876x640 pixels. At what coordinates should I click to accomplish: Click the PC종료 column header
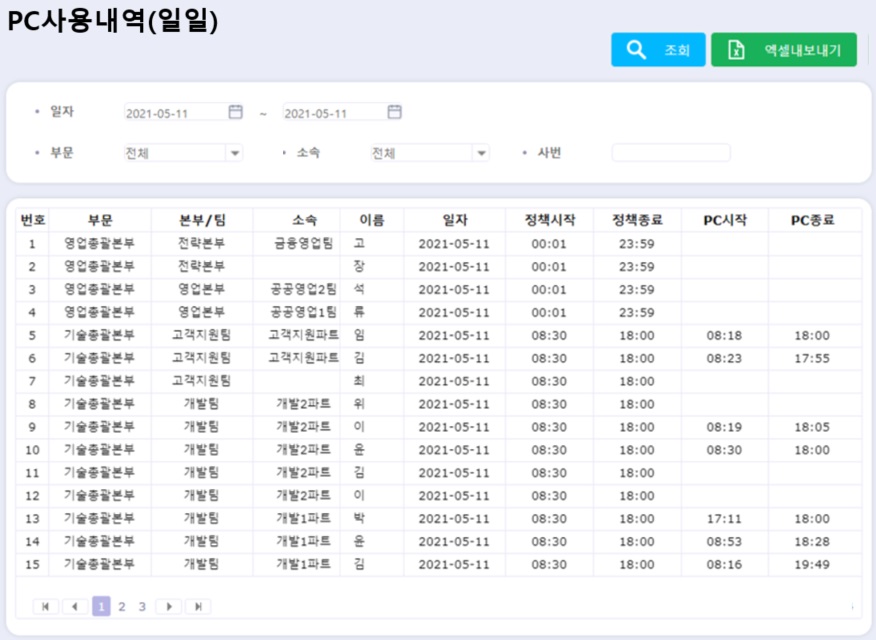tap(813, 220)
